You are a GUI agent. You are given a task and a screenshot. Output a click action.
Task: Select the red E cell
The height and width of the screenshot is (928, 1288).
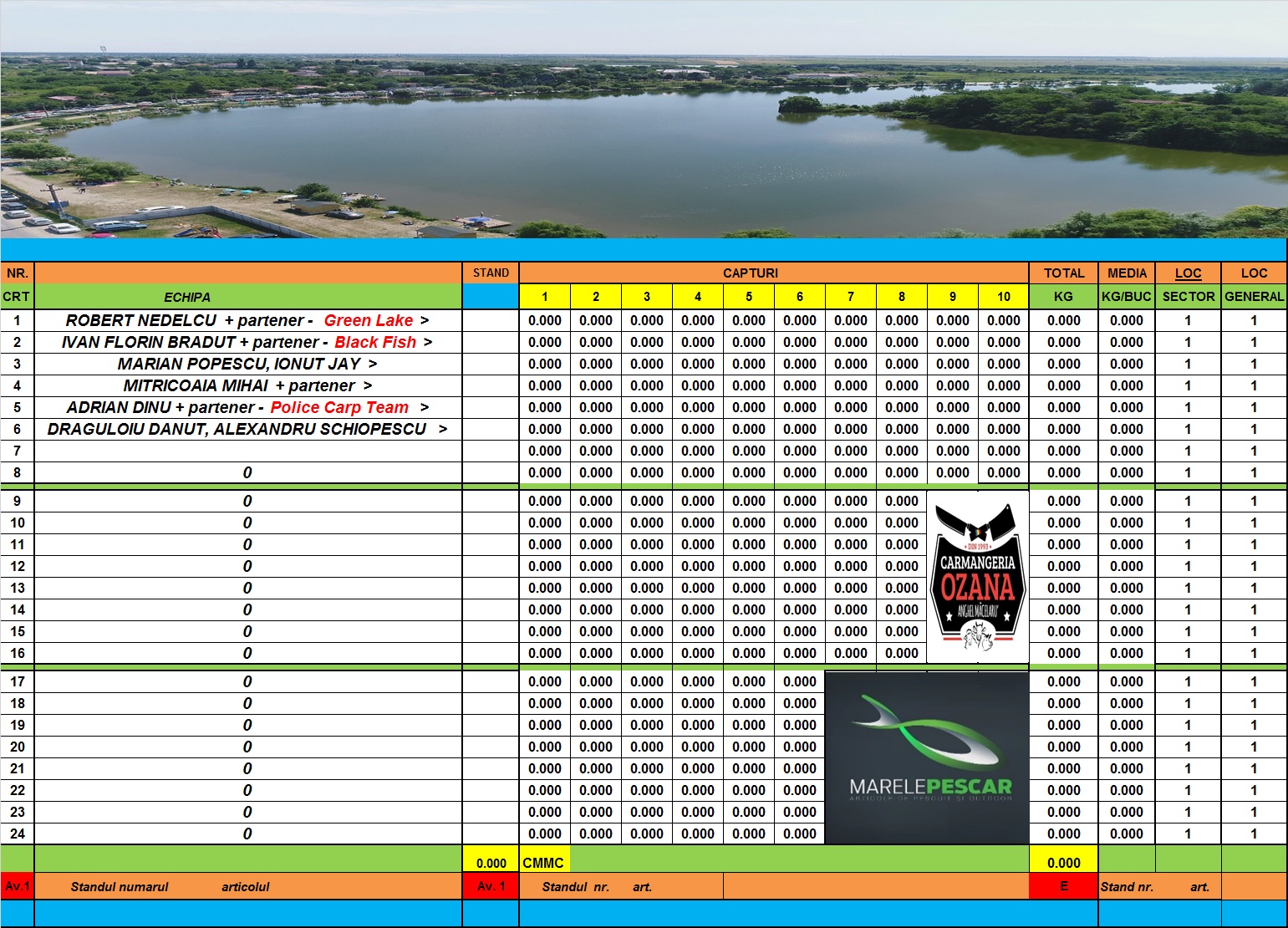[1063, 886]
